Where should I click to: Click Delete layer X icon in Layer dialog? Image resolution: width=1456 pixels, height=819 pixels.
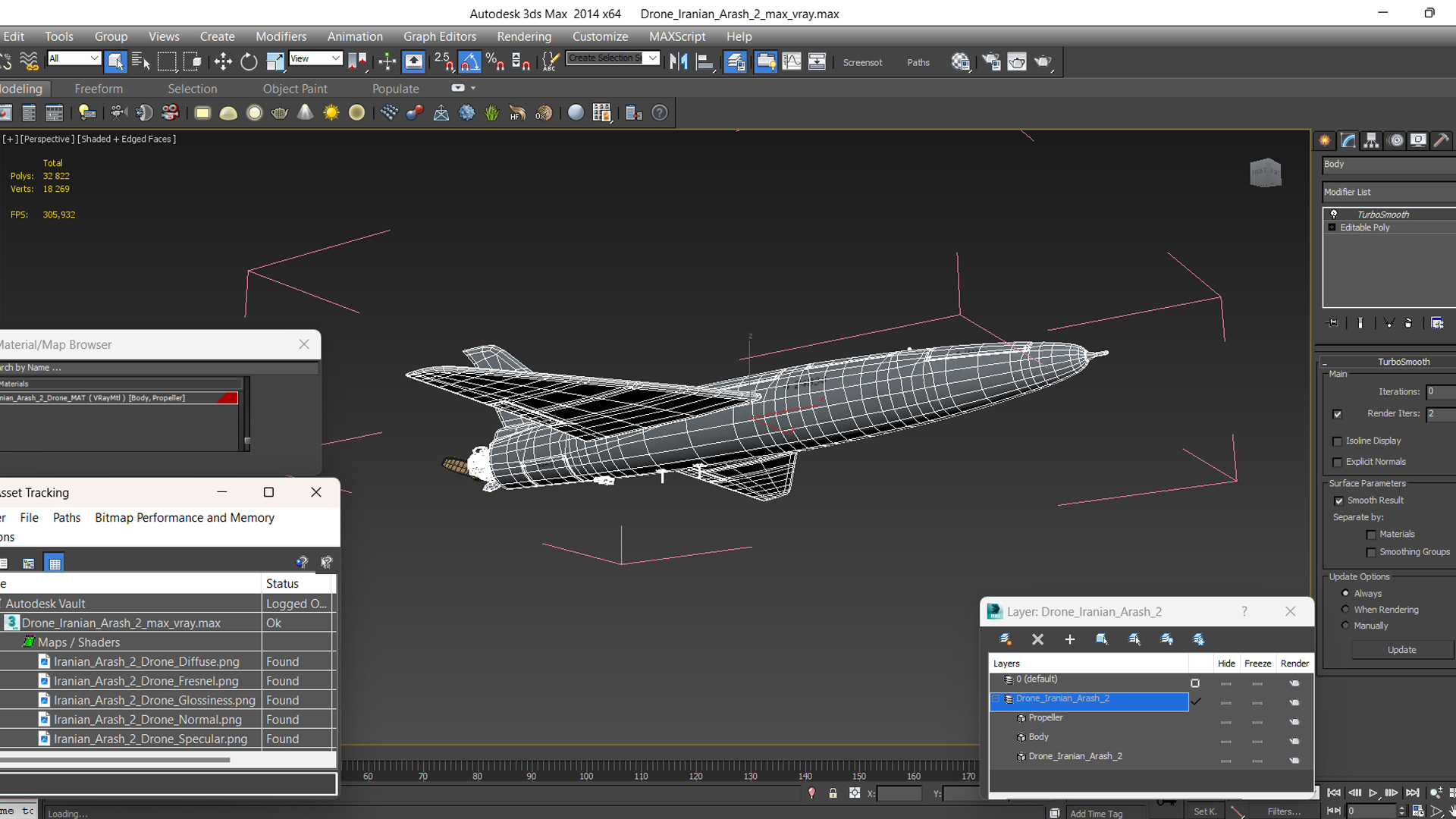point(1037,639)
